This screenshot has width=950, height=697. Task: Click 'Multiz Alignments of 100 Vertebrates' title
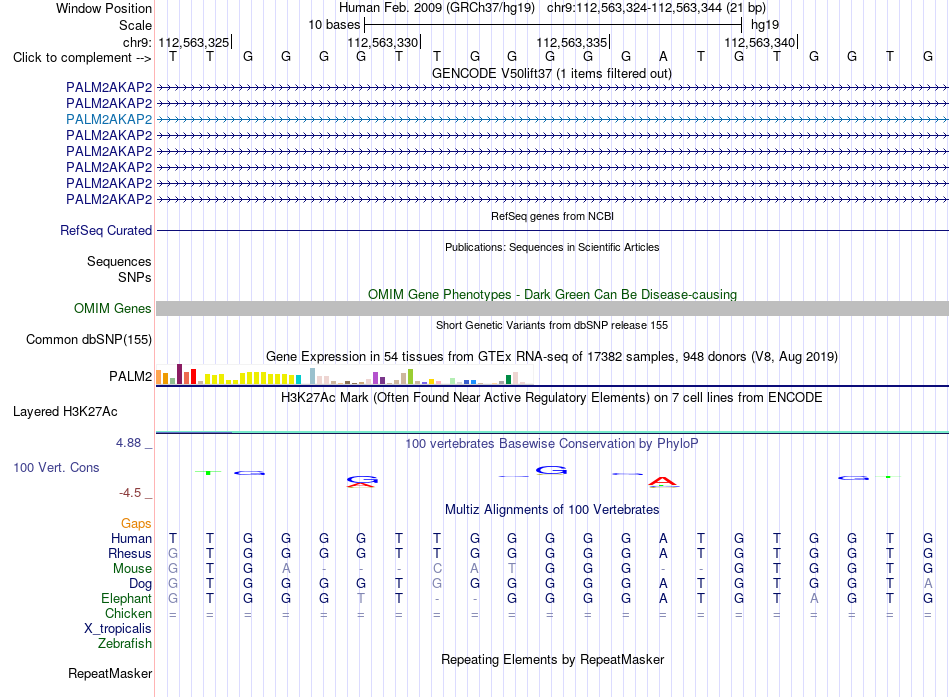coord(552,510)
